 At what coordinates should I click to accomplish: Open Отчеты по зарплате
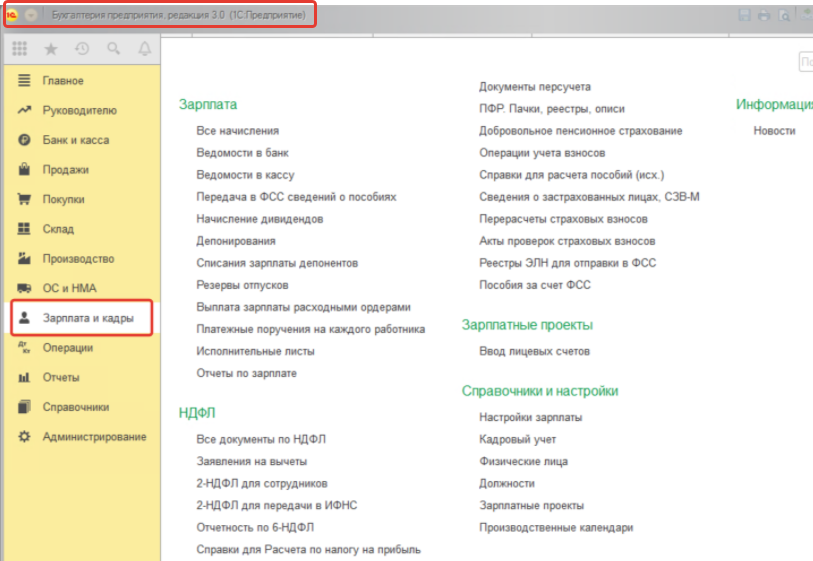[246, 373]
